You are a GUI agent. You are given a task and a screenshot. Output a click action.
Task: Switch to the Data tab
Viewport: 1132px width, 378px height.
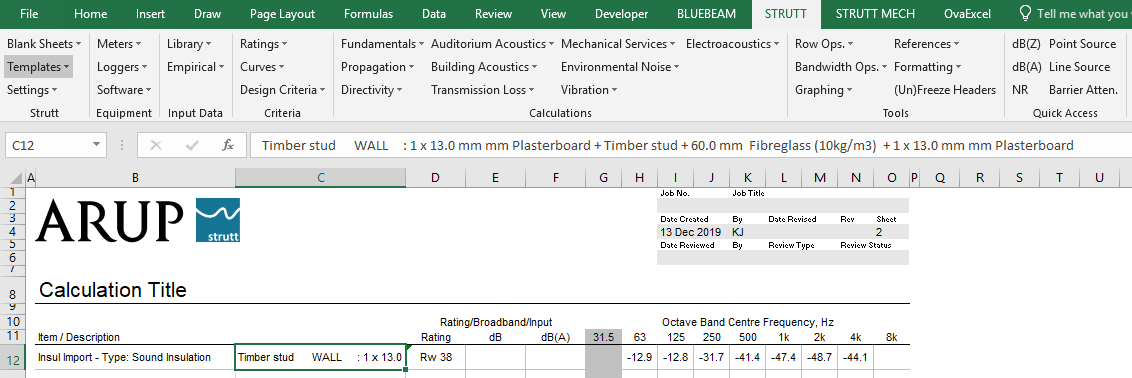click(x=434, y=14)
